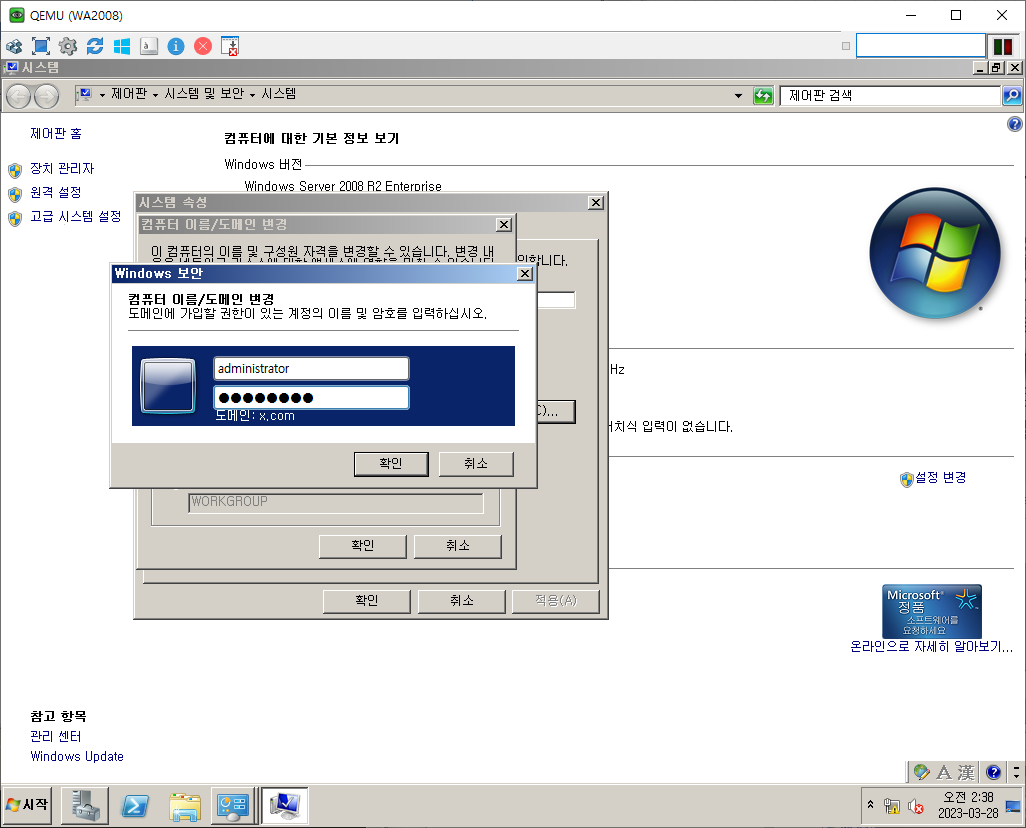
Task: Refresh the Control Panel address bar
Action: (x=763, y=96)
